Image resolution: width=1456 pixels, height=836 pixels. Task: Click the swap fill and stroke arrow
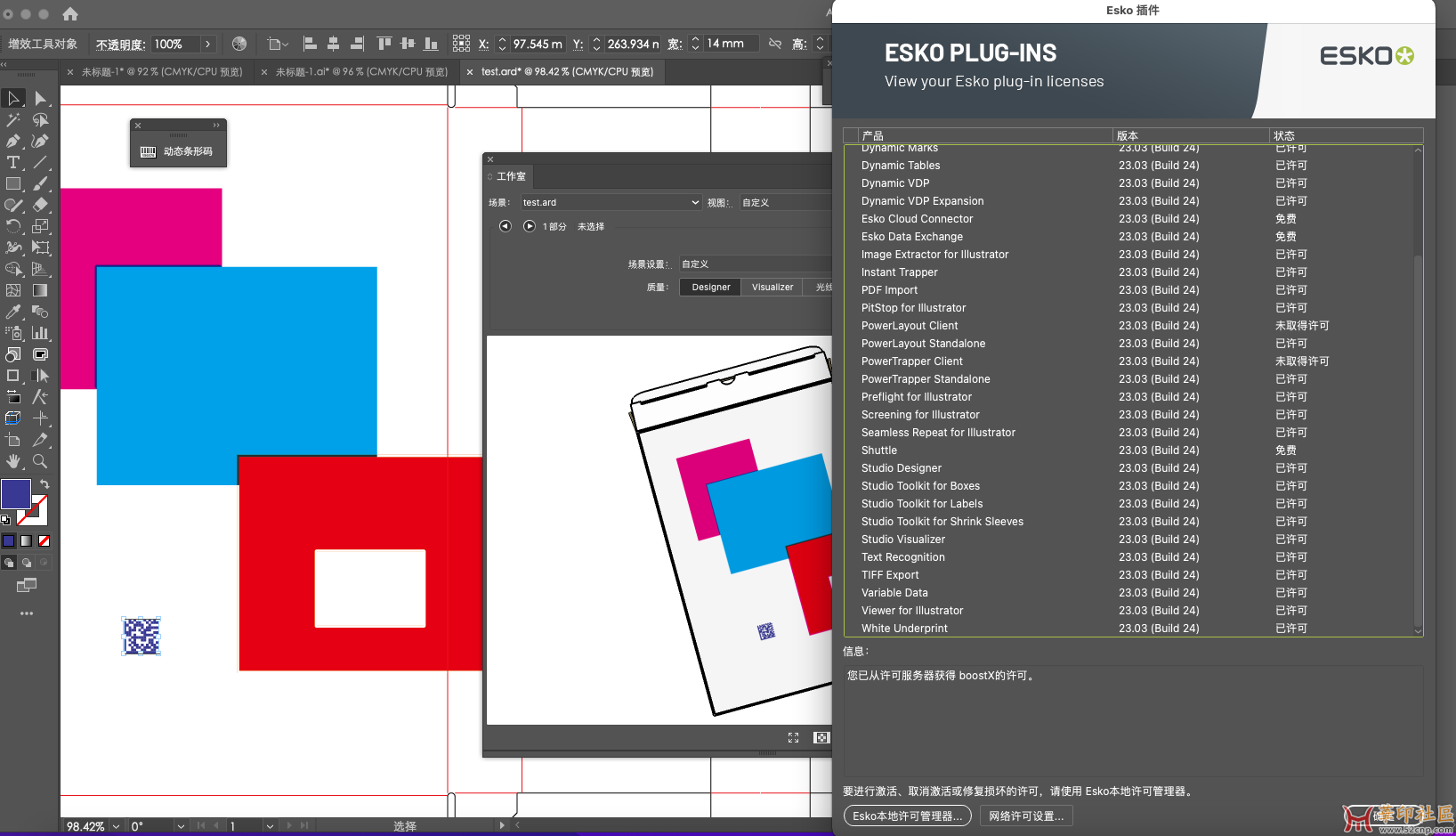click(x=44, y=484)
